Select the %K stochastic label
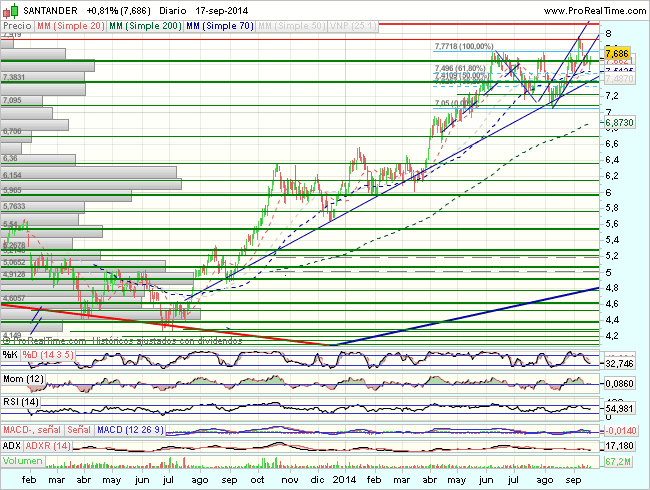This screenshot has height=490, width=650. 10,355
